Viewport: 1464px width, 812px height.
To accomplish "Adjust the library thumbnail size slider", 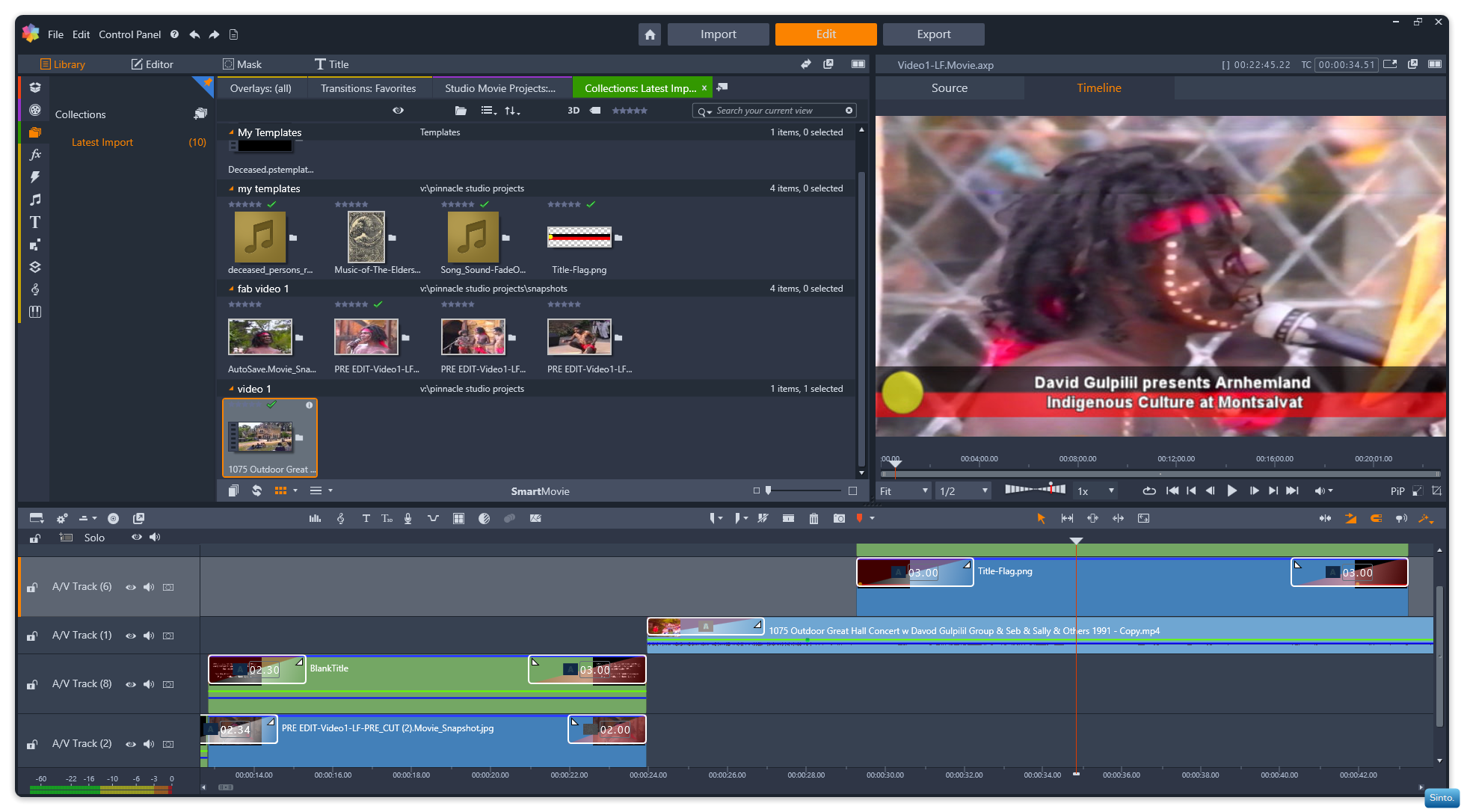I will pyautogui.click(x=805, y=490).
